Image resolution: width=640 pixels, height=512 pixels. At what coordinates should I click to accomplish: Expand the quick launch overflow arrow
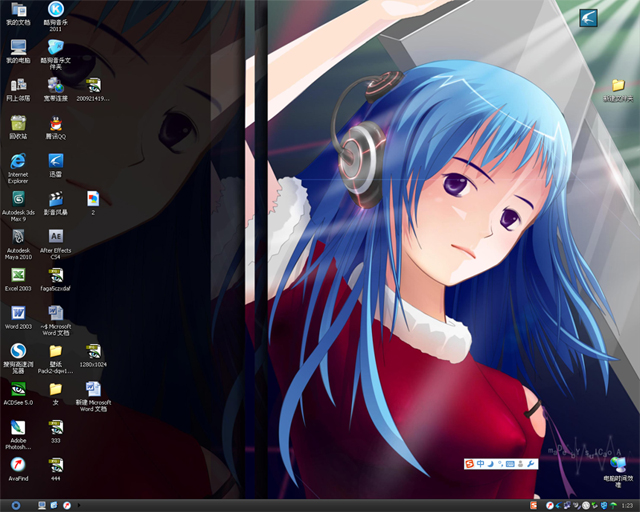click(x=79, y=505)
